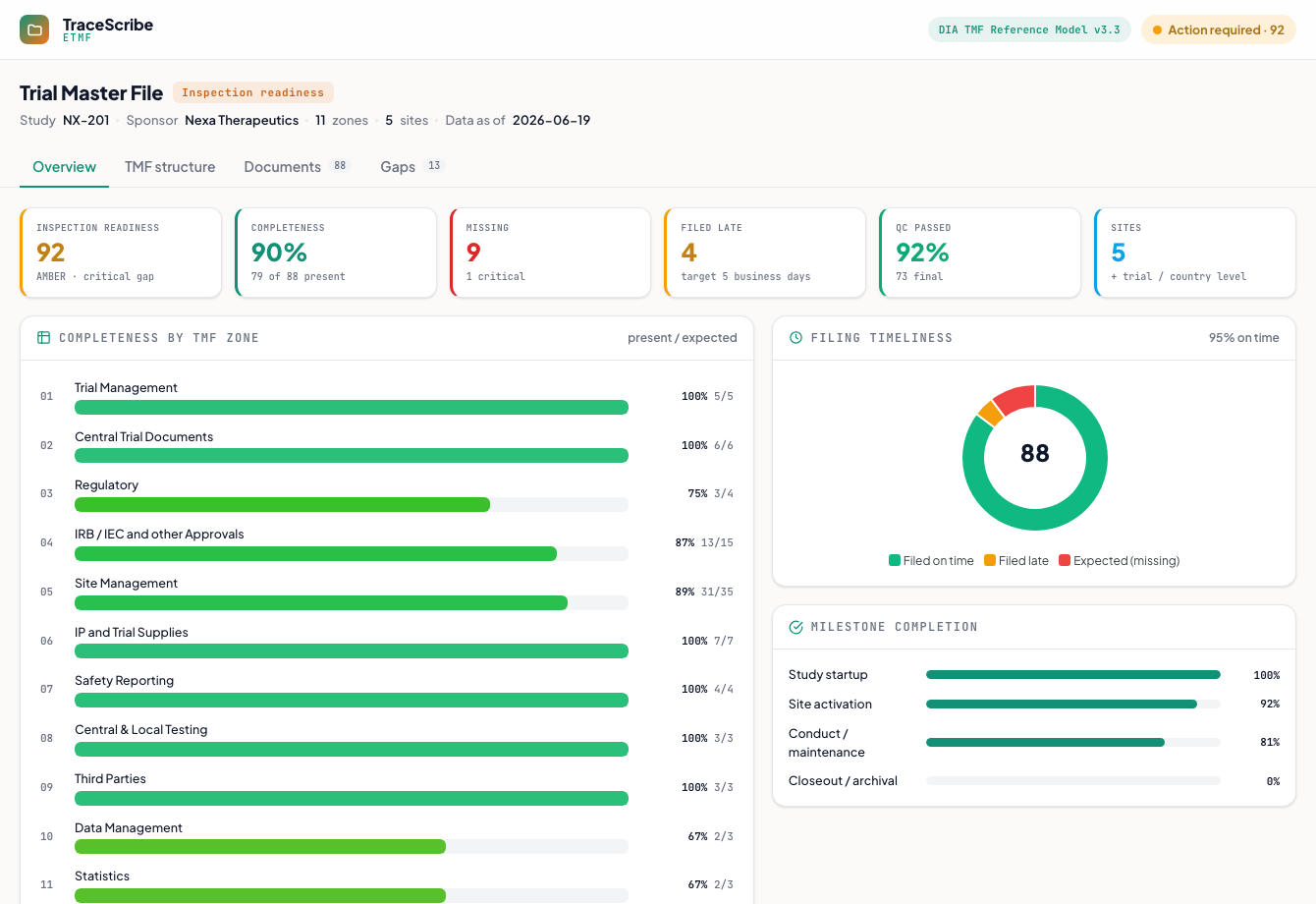
Task: Click the grid icon beside Completeness by TMF Zone
Action: (43, 338)
